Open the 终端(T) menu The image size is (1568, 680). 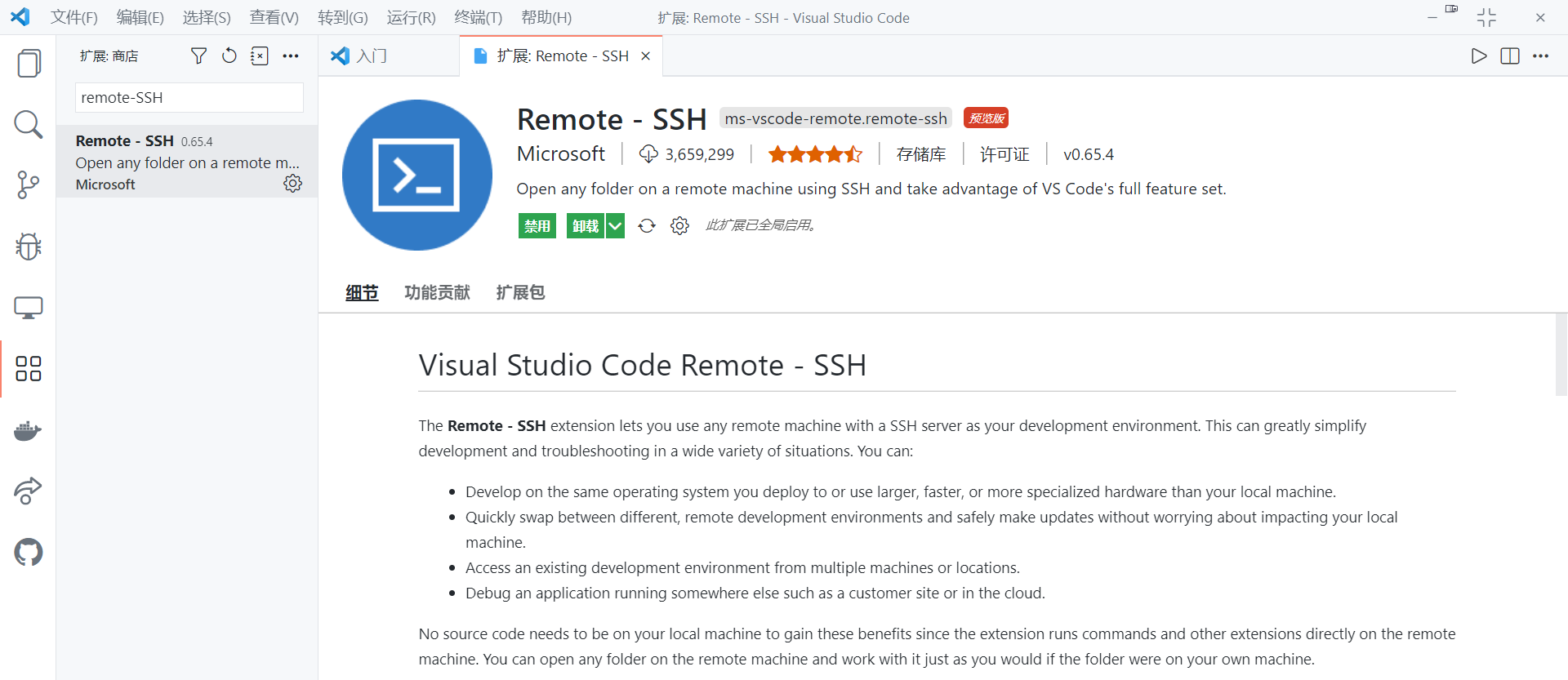pos(479,17)
